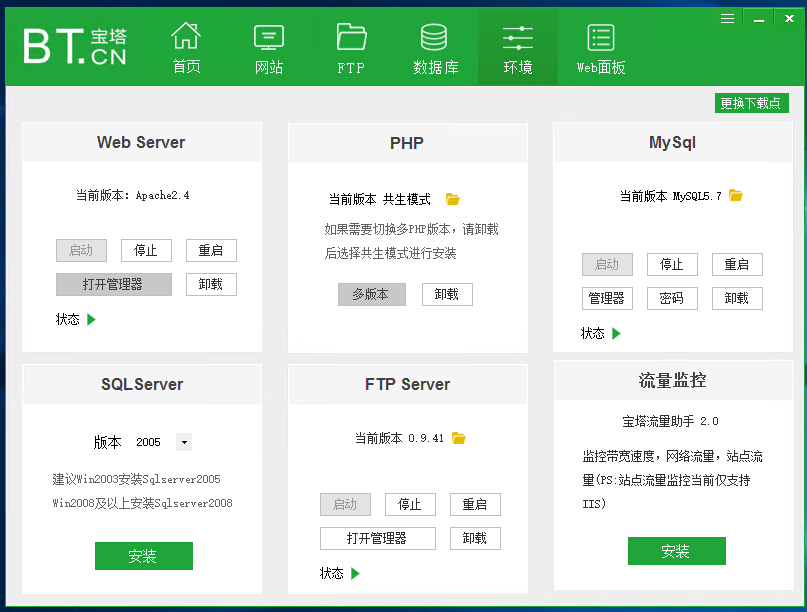Viewport: 807px width, 612px height.
Task: Click text 当前版本 MySQL5.7
Action: pos(671,196)
